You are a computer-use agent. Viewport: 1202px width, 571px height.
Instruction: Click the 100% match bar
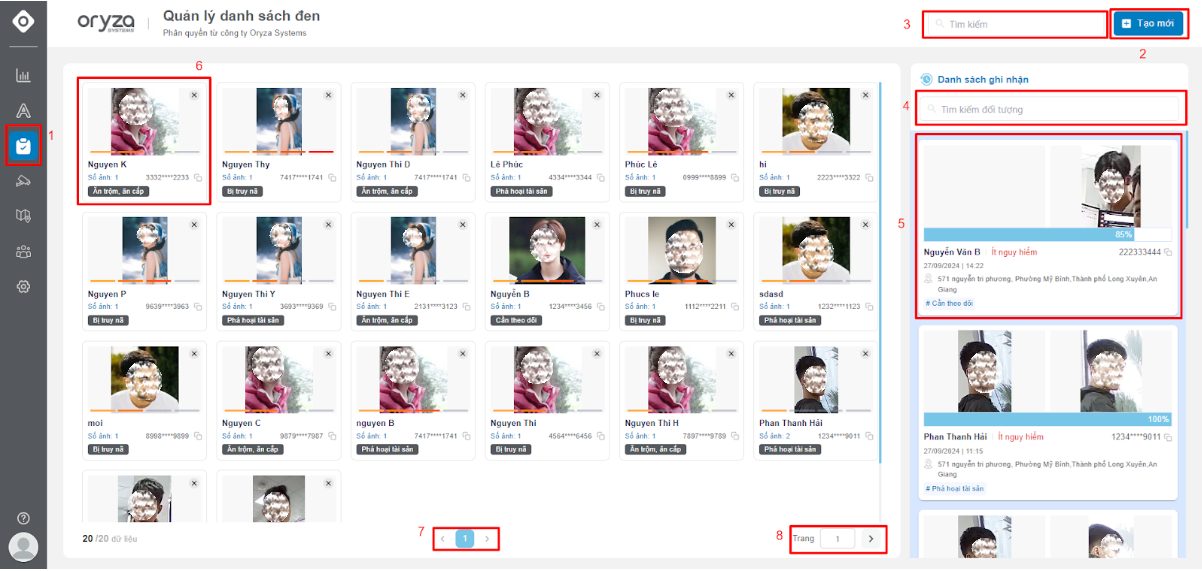coord(1048,419)
